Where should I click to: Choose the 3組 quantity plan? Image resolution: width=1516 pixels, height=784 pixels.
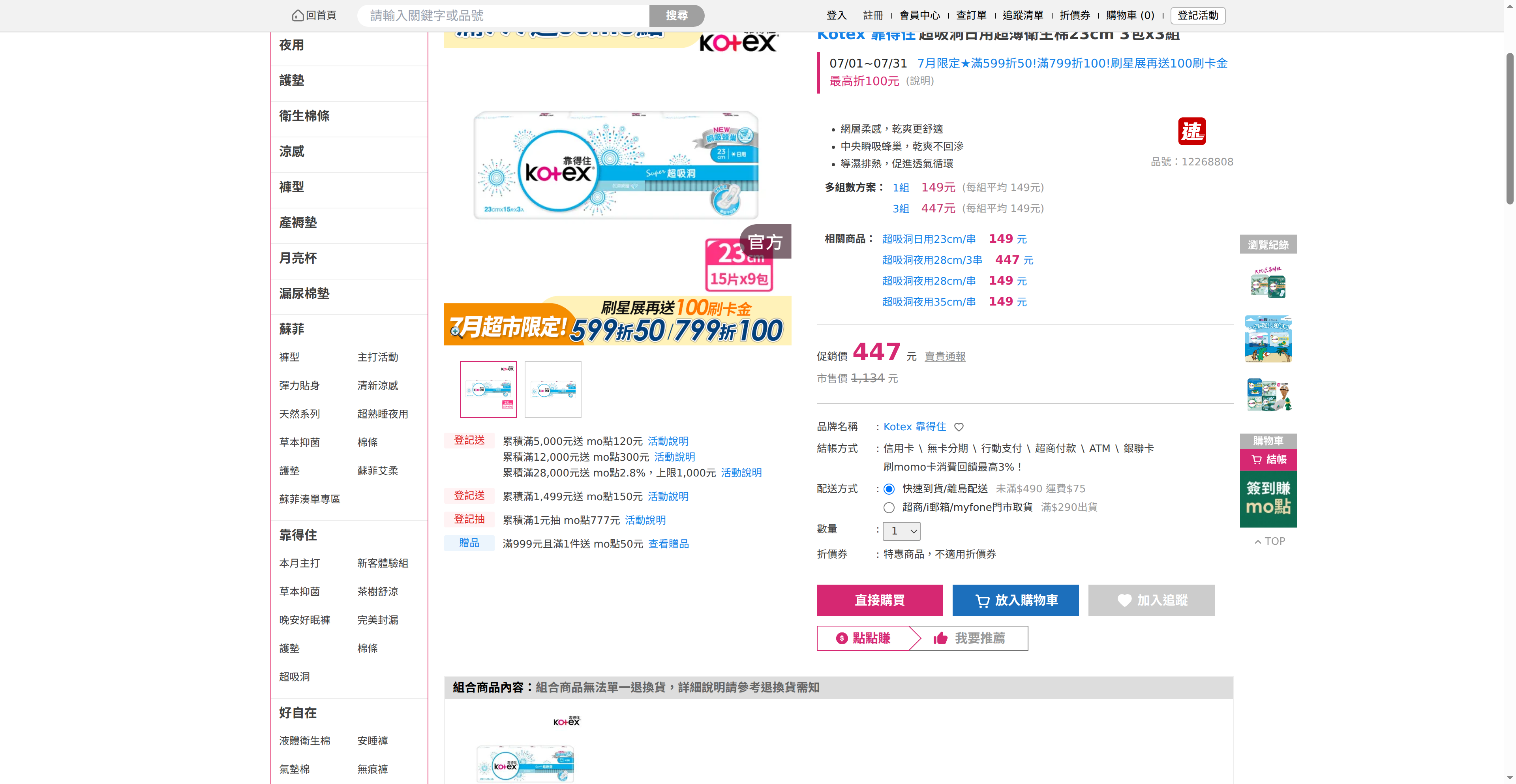point(901,209)
